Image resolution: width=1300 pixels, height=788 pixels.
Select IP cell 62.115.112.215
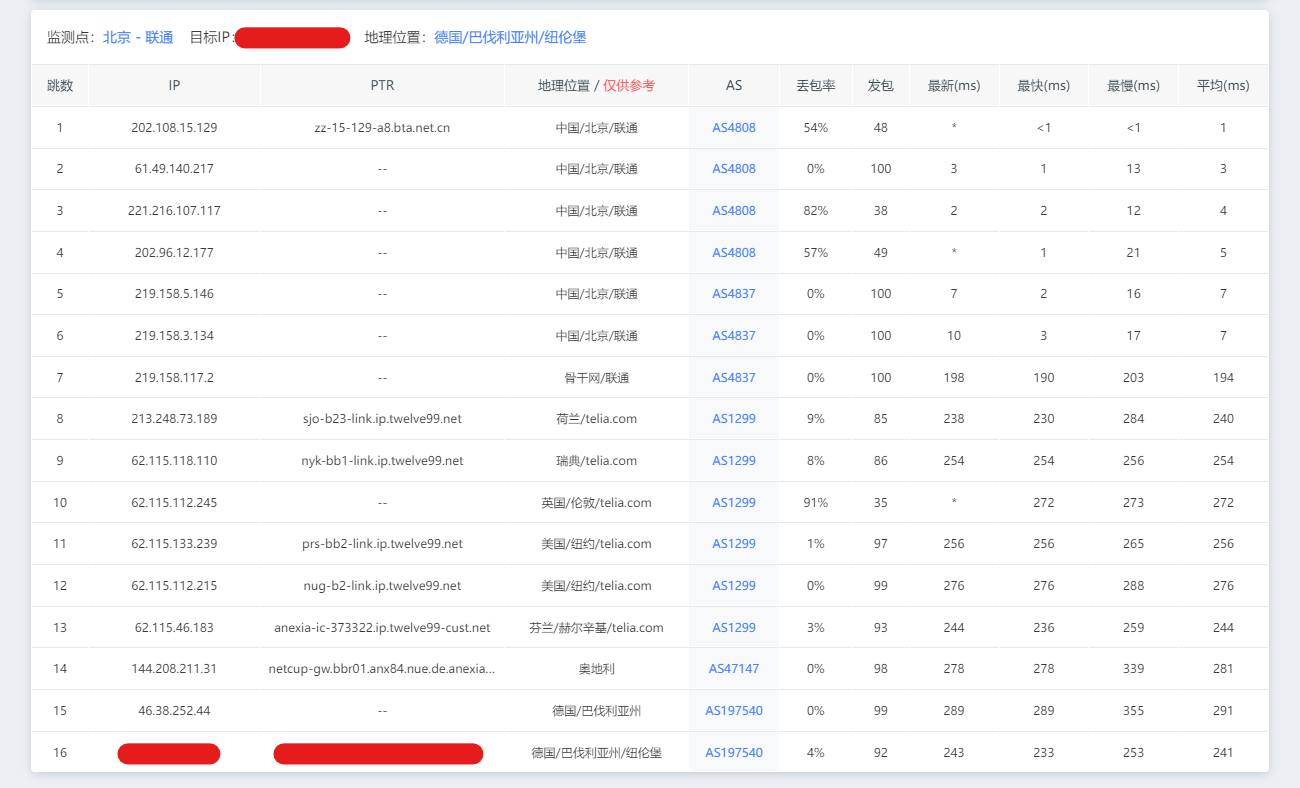pyautogui.click(x=174, y=586)
